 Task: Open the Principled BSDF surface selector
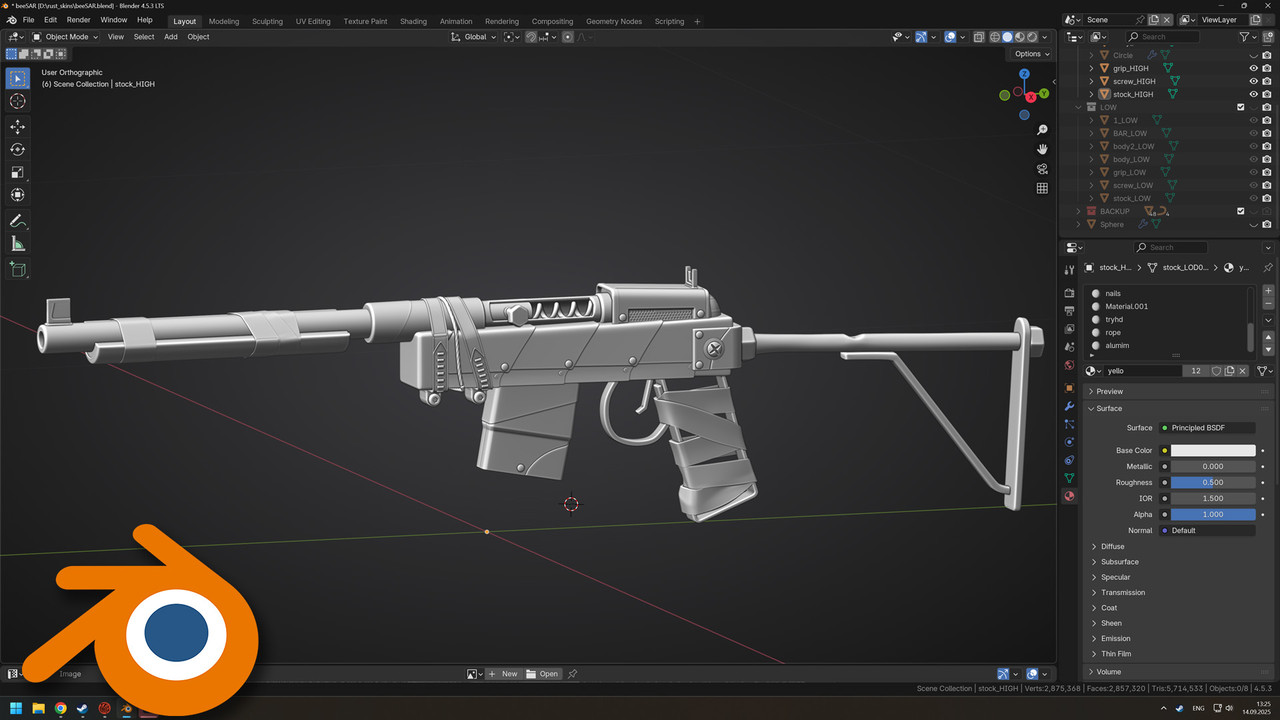click(1207, 428)
